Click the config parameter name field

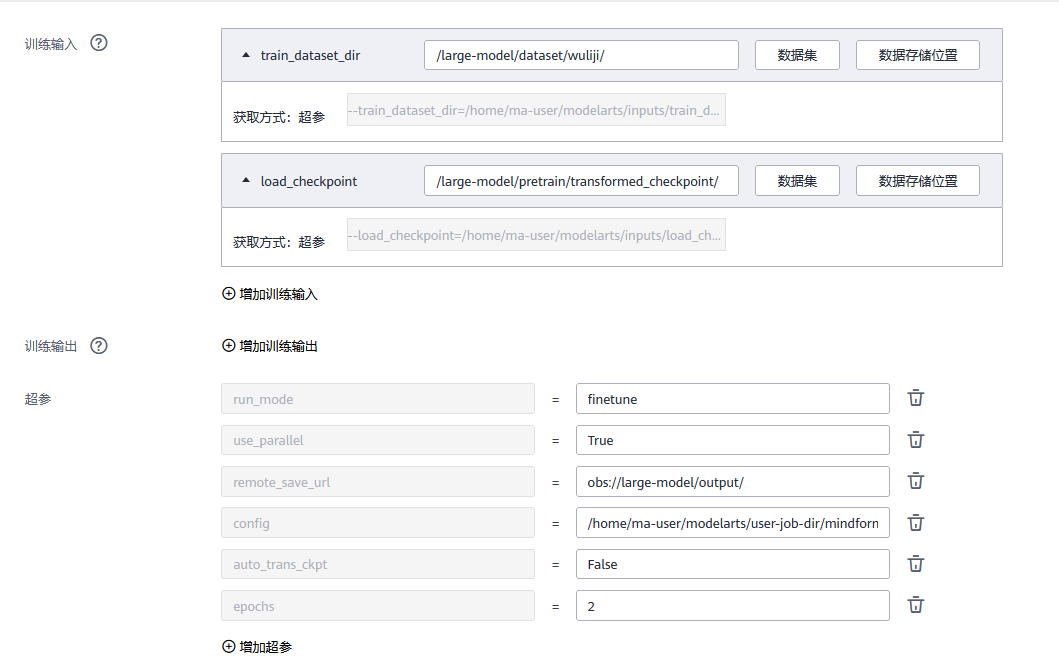(x=378, y=523)
